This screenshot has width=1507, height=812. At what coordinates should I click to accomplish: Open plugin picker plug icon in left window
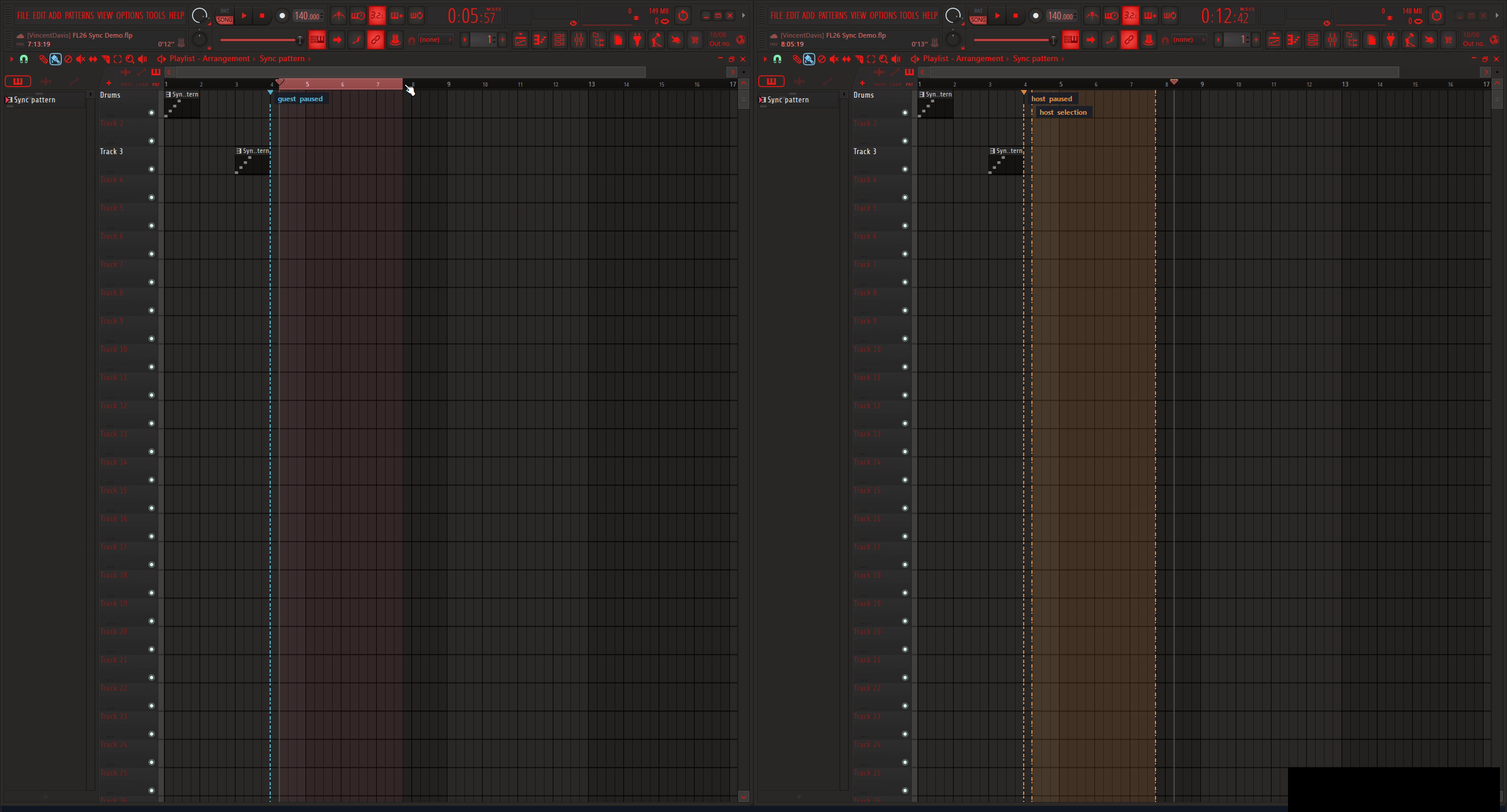tap(637, 40)
